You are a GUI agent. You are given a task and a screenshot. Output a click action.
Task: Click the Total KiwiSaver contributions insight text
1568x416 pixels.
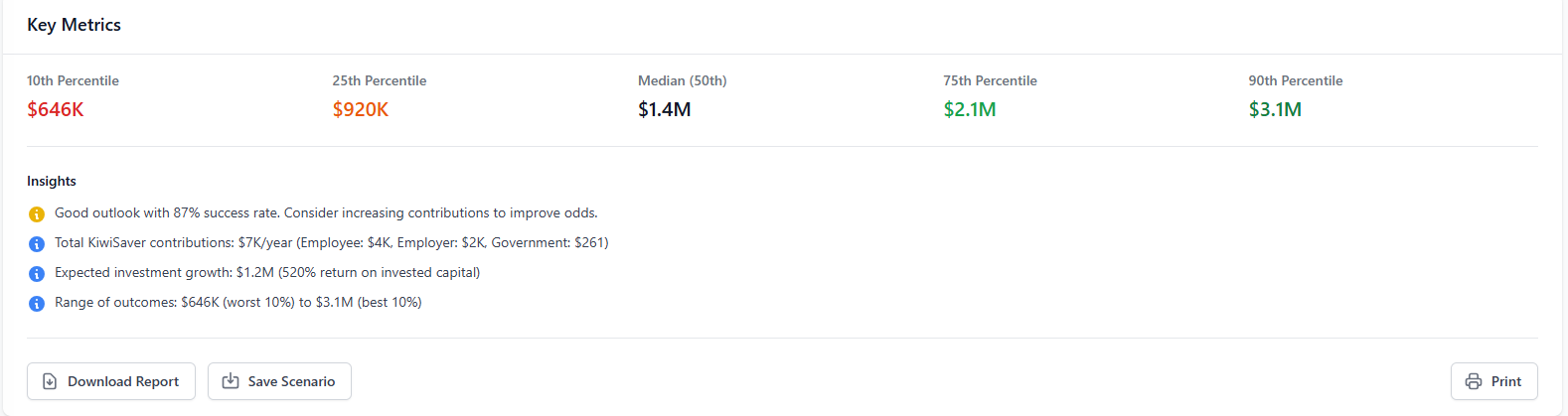pyautogui.click(x=331, y=242)
